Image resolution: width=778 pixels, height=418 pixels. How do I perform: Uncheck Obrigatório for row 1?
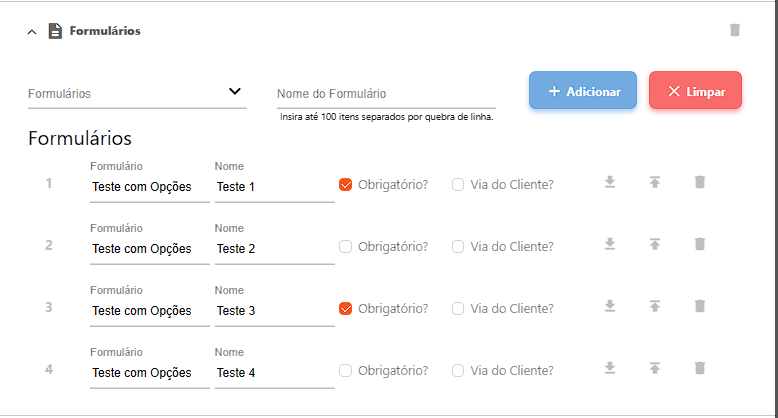[346, 185]
